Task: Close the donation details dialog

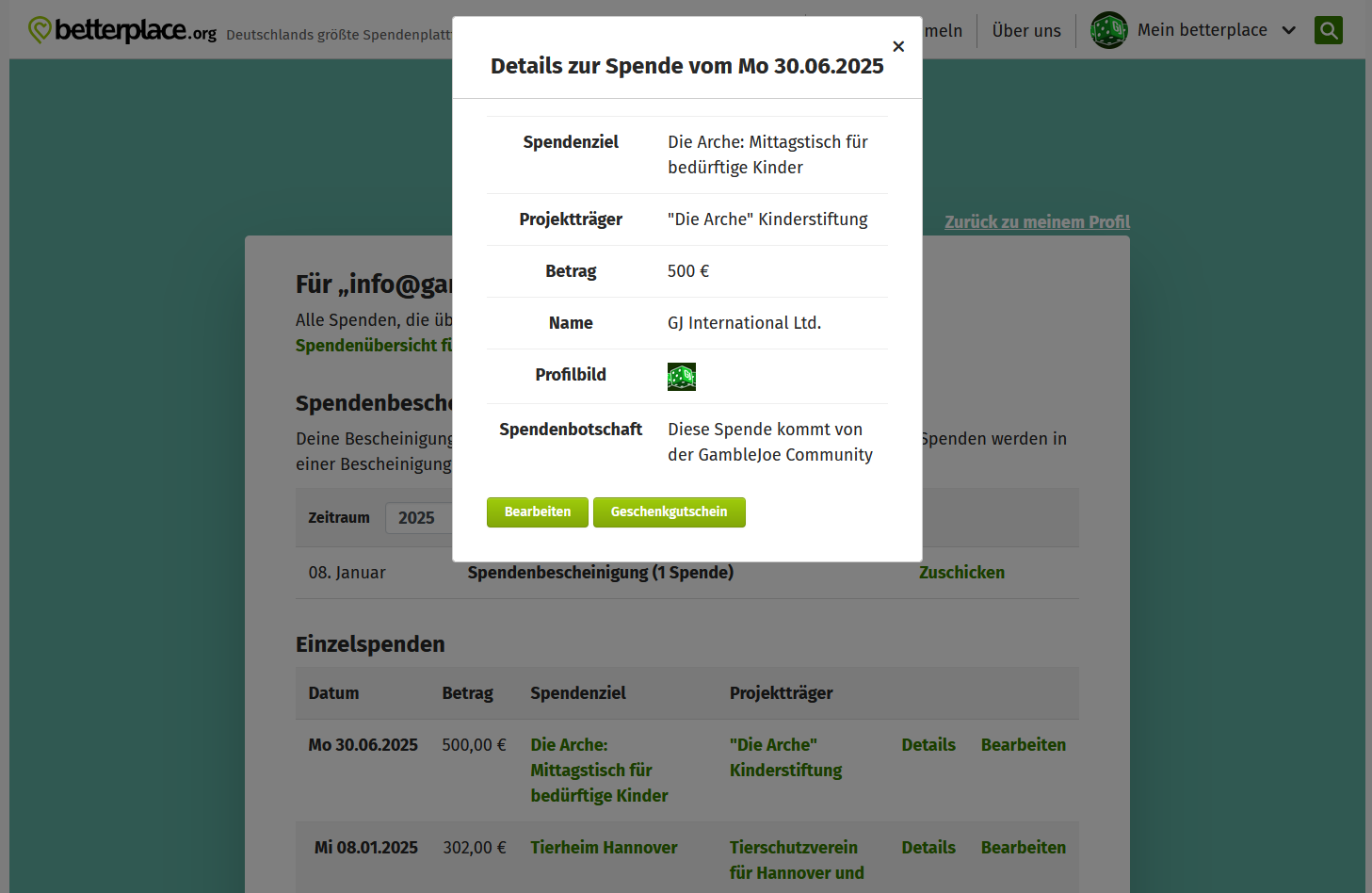Action: [x=898, y=46]
